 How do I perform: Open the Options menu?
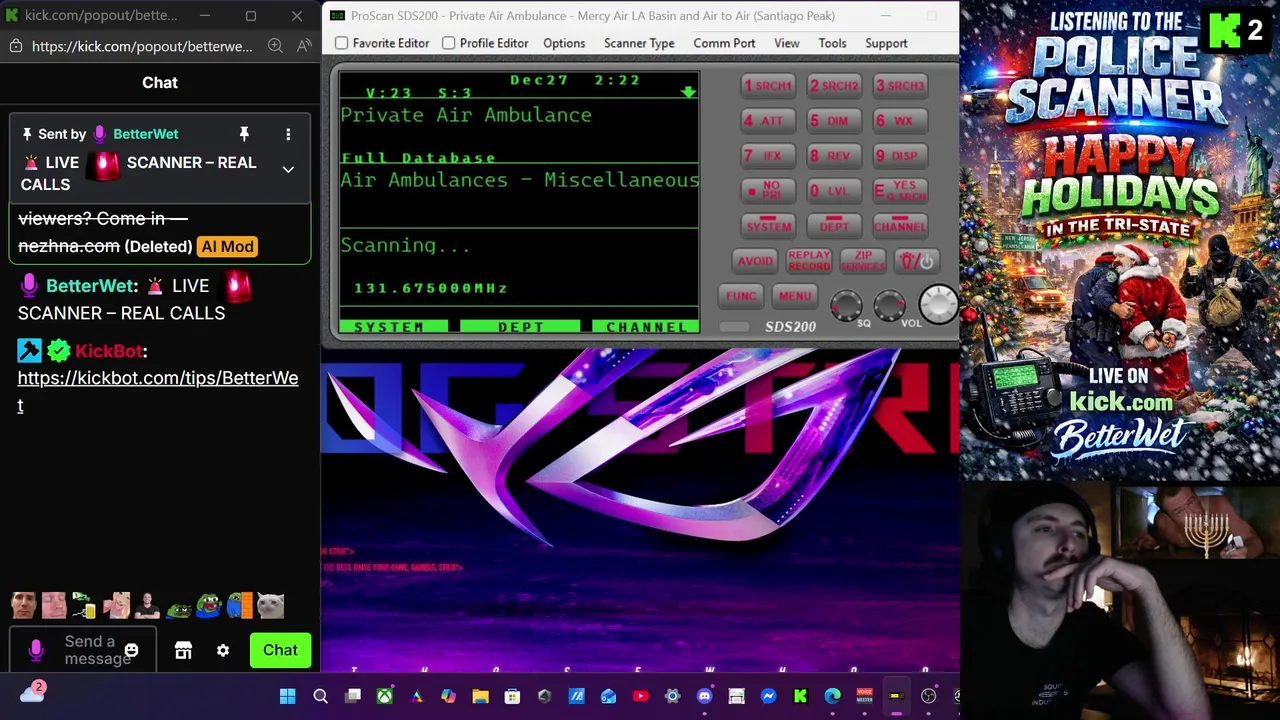[564, 43]
